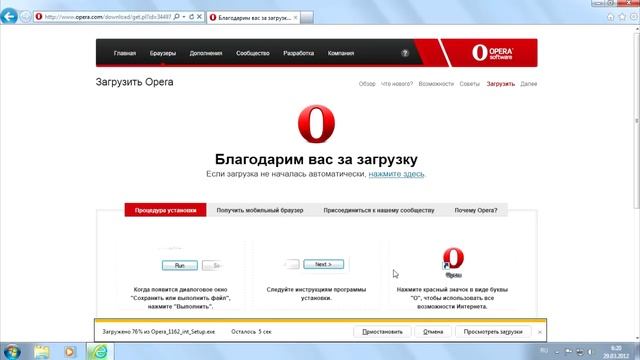Click the 'Просмотреть загрузки' button

pyautogui.click(x=493, y=332)
